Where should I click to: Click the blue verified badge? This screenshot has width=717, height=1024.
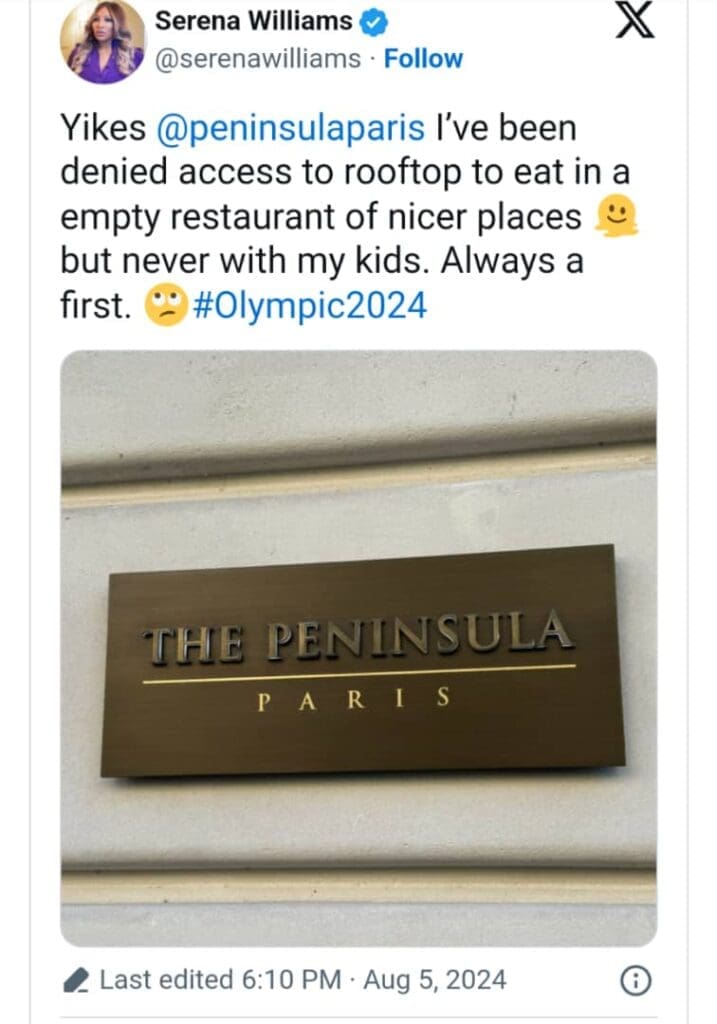click(375, 21)
